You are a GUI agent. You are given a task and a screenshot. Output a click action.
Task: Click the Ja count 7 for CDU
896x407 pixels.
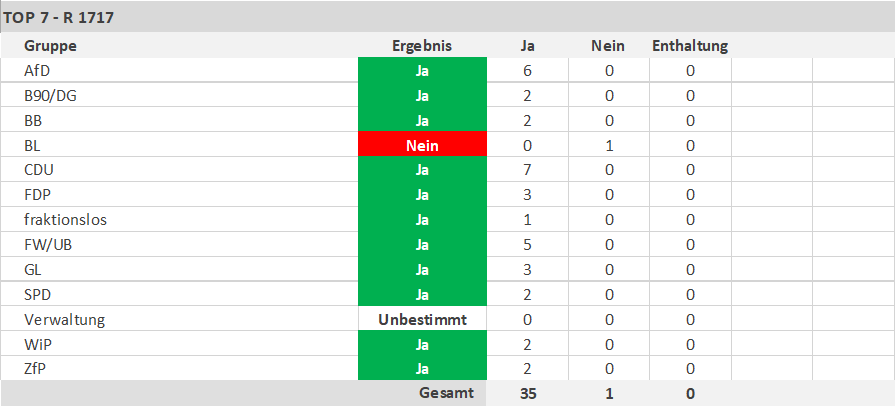[x=527, y=170]
